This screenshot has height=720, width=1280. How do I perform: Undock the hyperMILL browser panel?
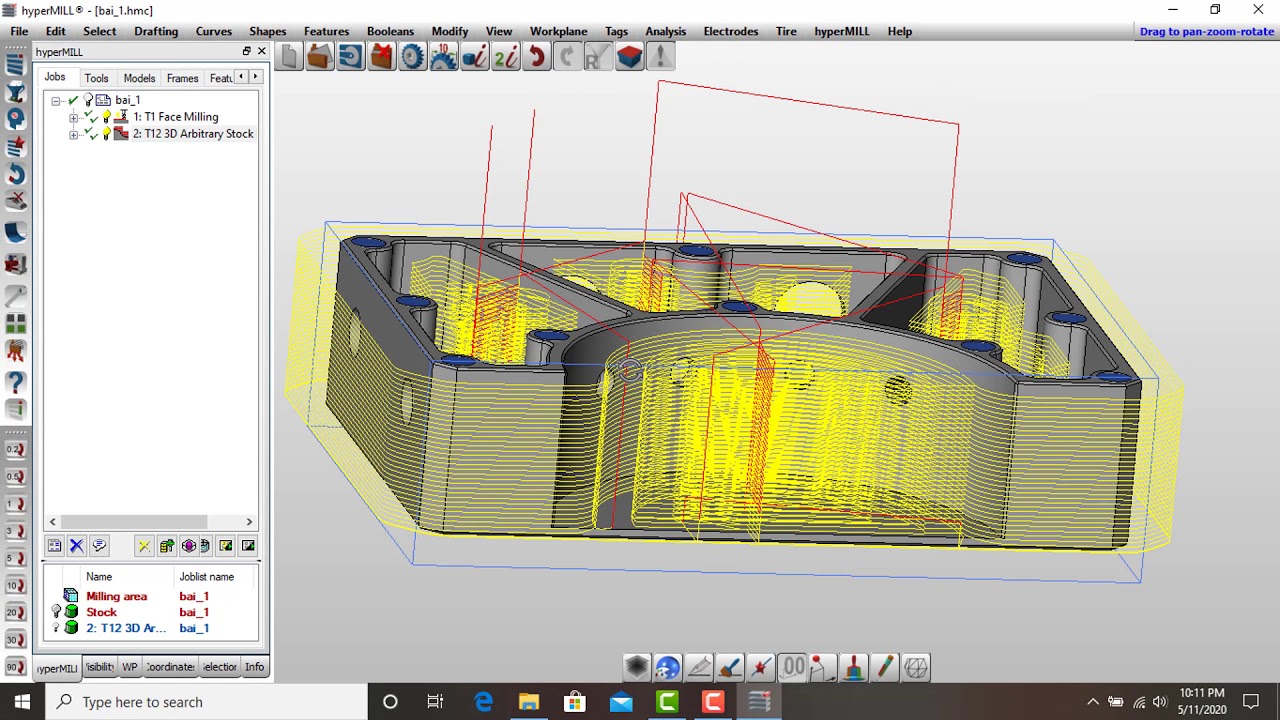pos(246,52)
